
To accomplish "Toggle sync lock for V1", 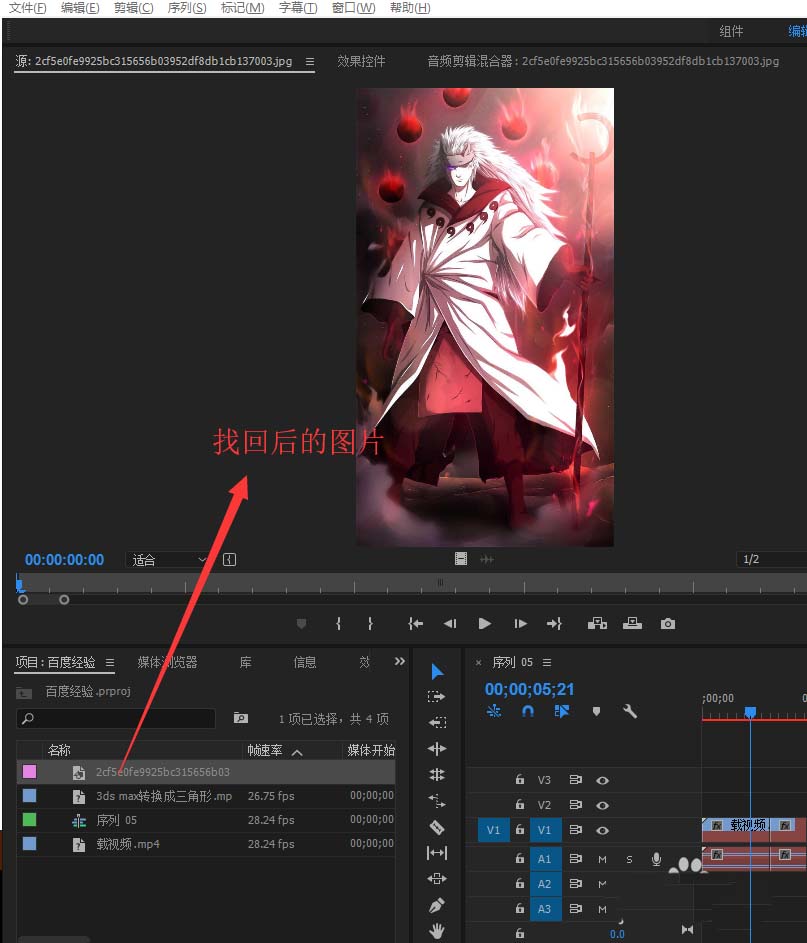I will (x=575, y=830).
